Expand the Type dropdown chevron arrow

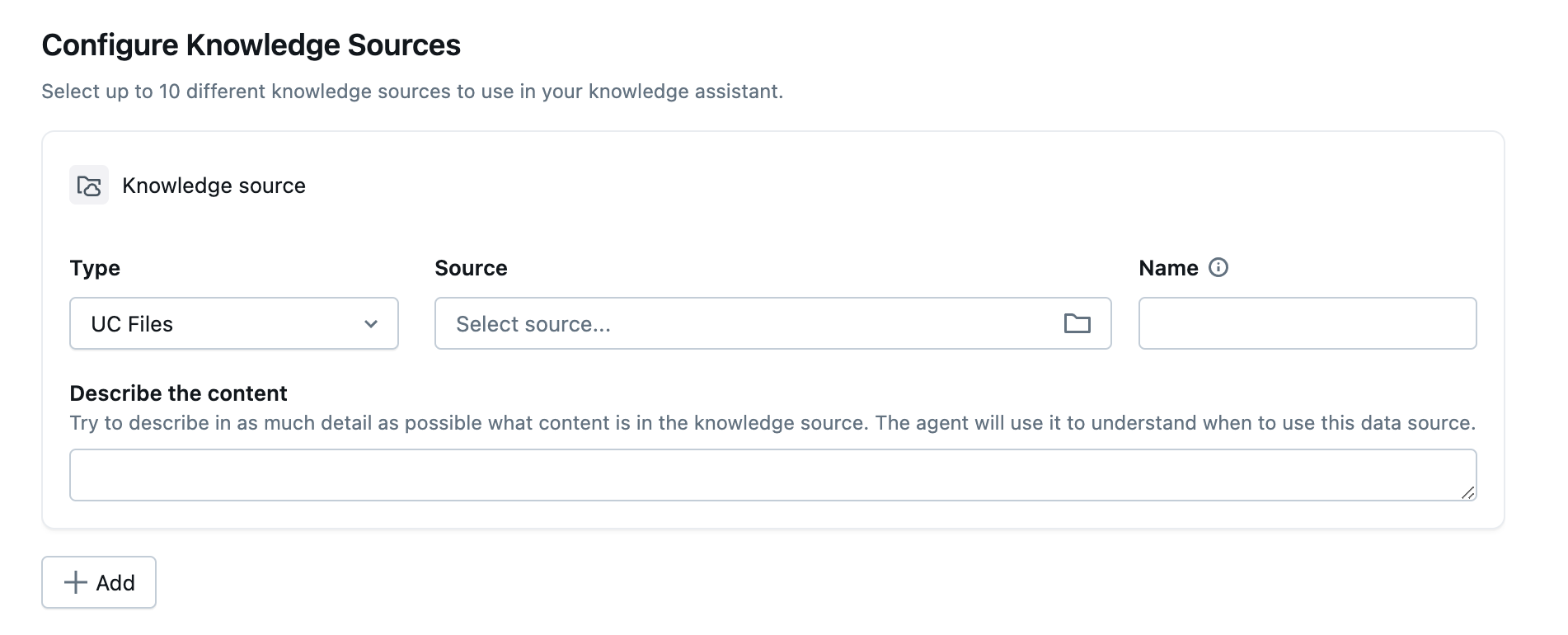pos(371,324)
